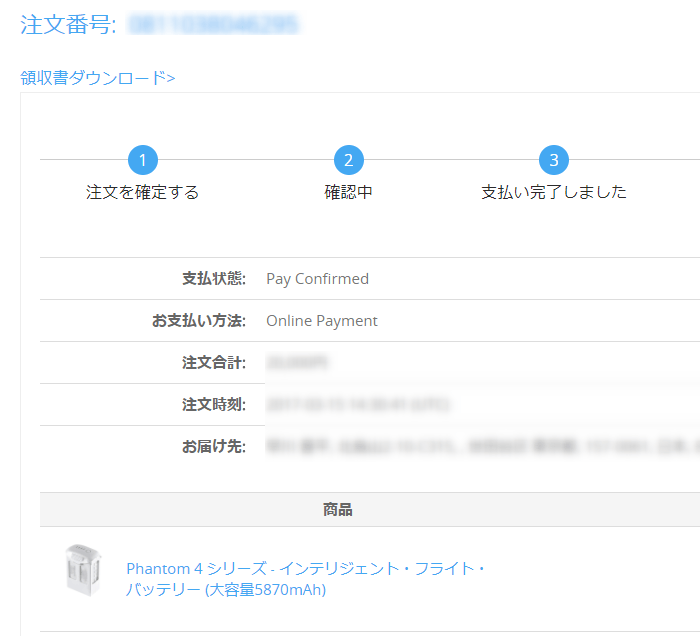
Task: Click the お届け先 label
Action: coord(214,446)
